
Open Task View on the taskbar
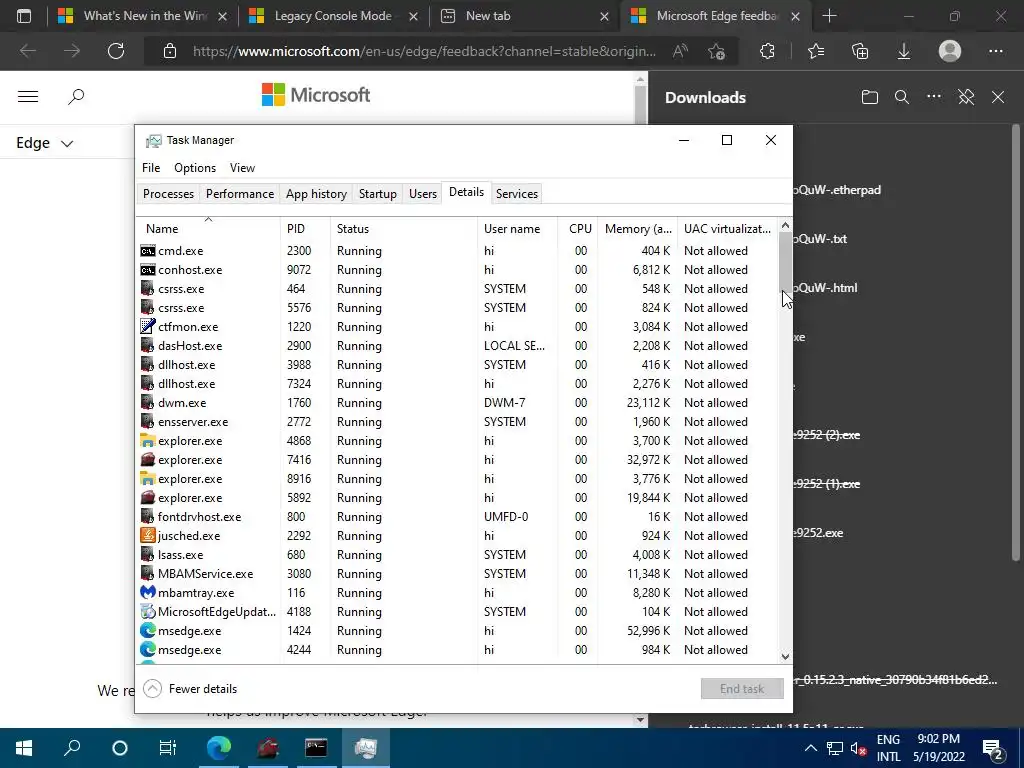168,748
